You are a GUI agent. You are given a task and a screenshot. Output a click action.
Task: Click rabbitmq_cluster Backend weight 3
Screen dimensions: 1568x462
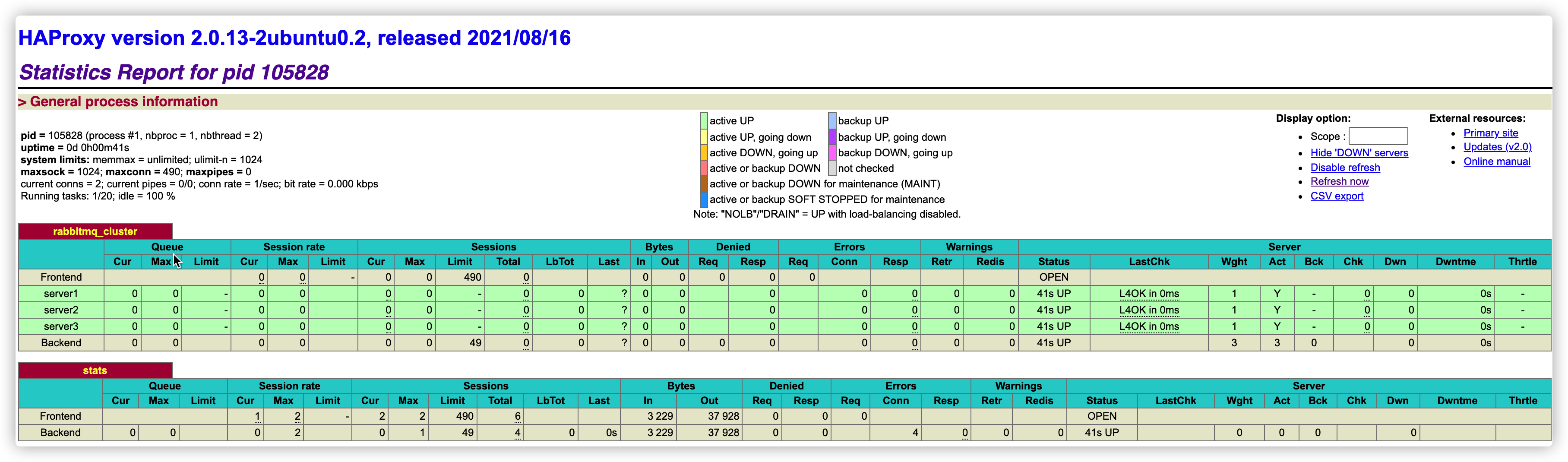point(1234,343)
